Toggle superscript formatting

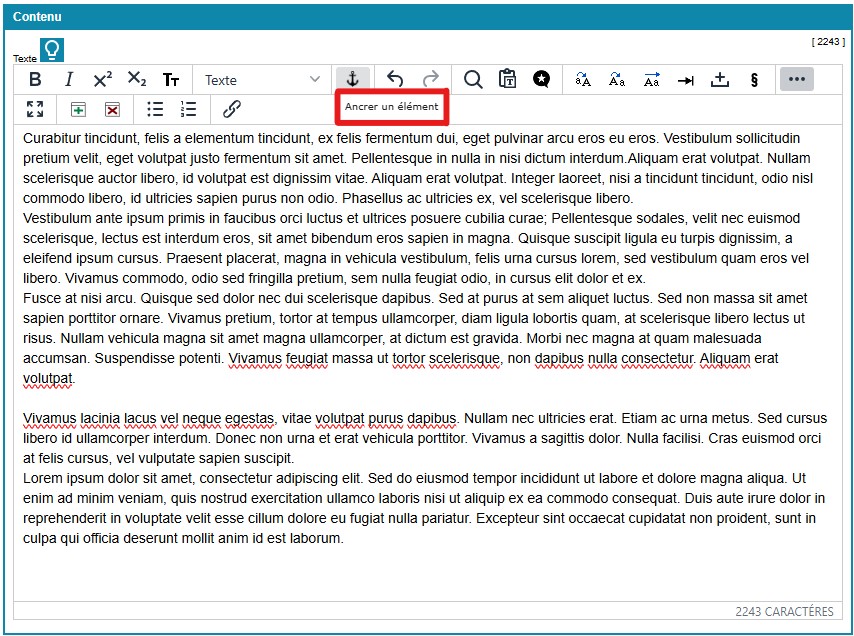point(103,80)
